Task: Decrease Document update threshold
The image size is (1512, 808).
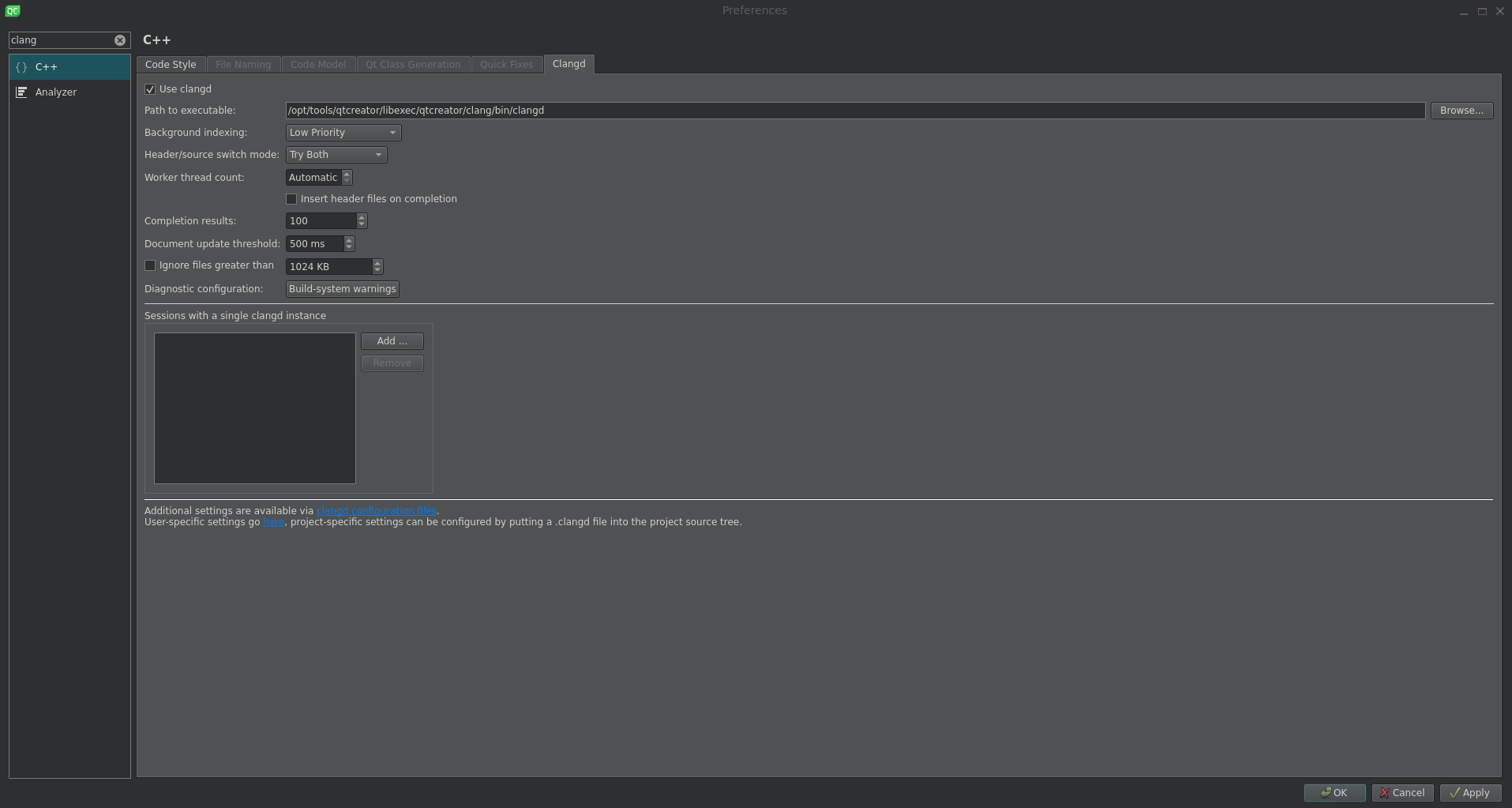Action: (349, 248)
